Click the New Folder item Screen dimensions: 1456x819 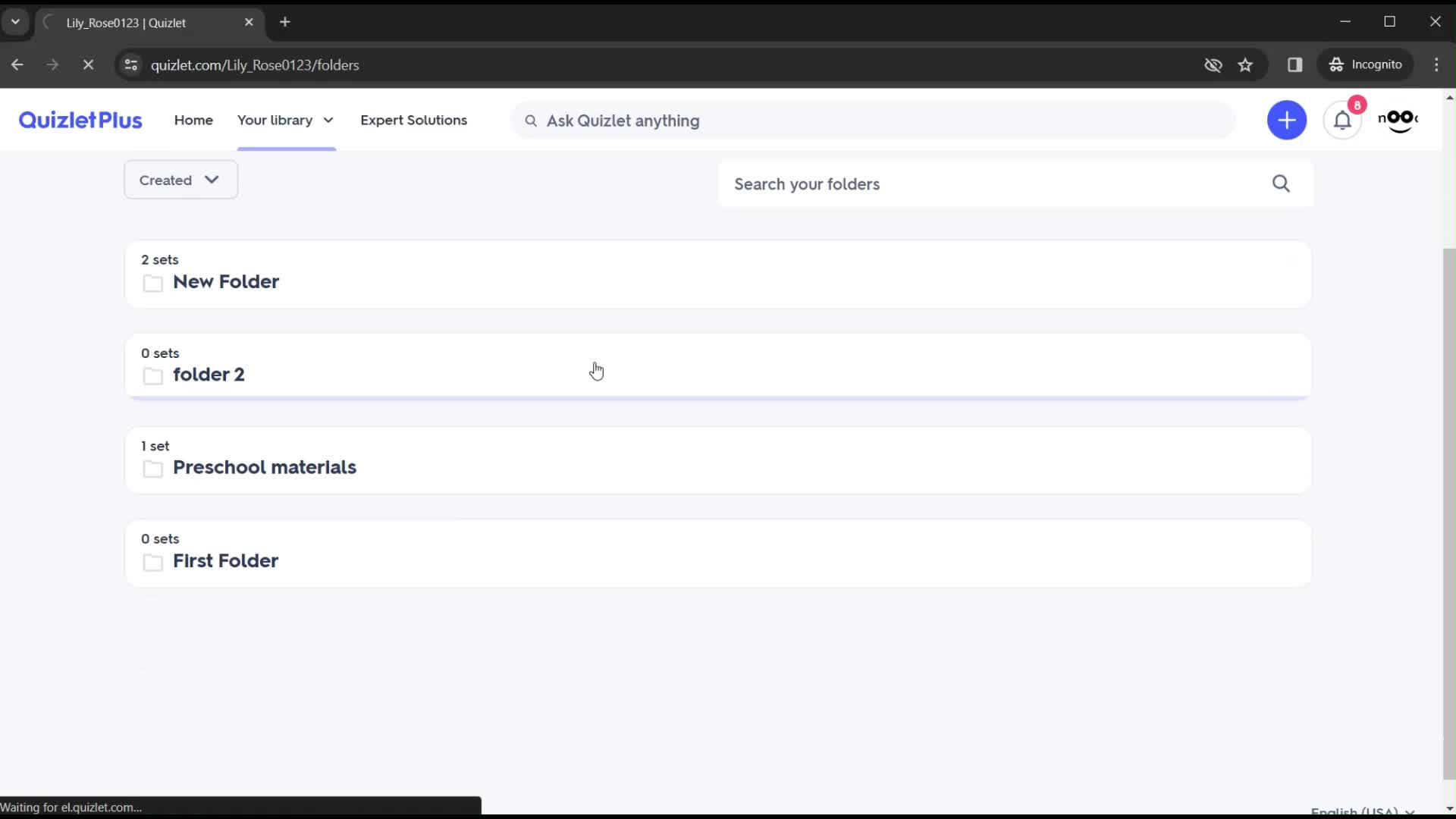point(226,281)
